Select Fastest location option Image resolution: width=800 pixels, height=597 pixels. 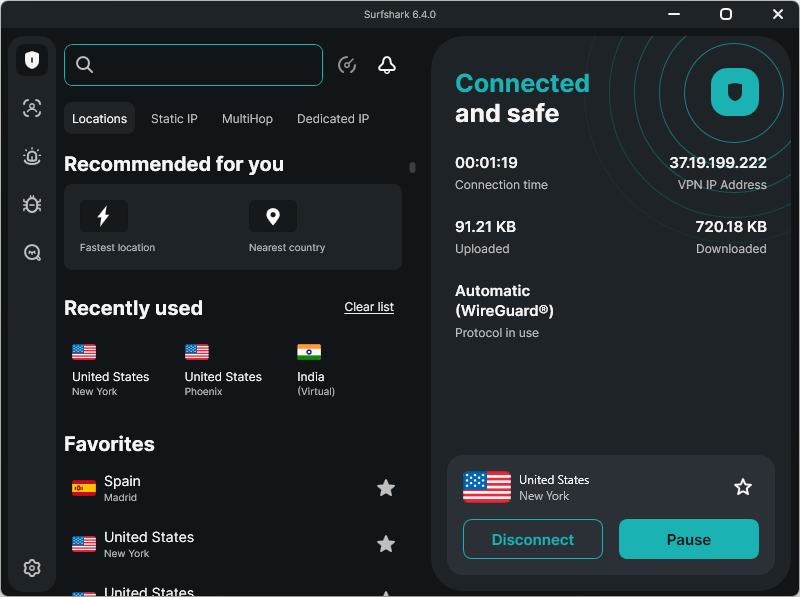118,227
